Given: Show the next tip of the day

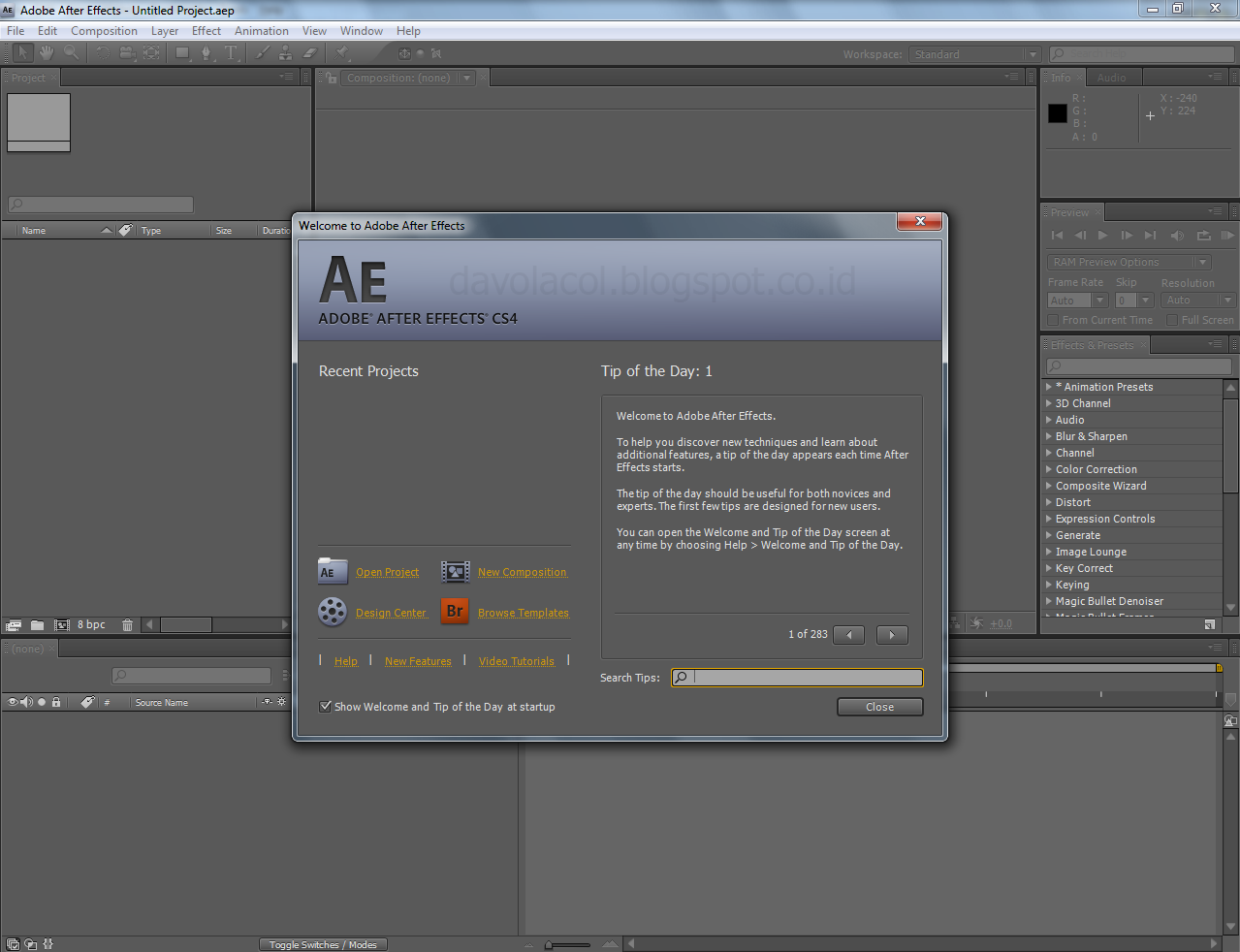Looking at the screenshot, I should (x=892, y=635).
